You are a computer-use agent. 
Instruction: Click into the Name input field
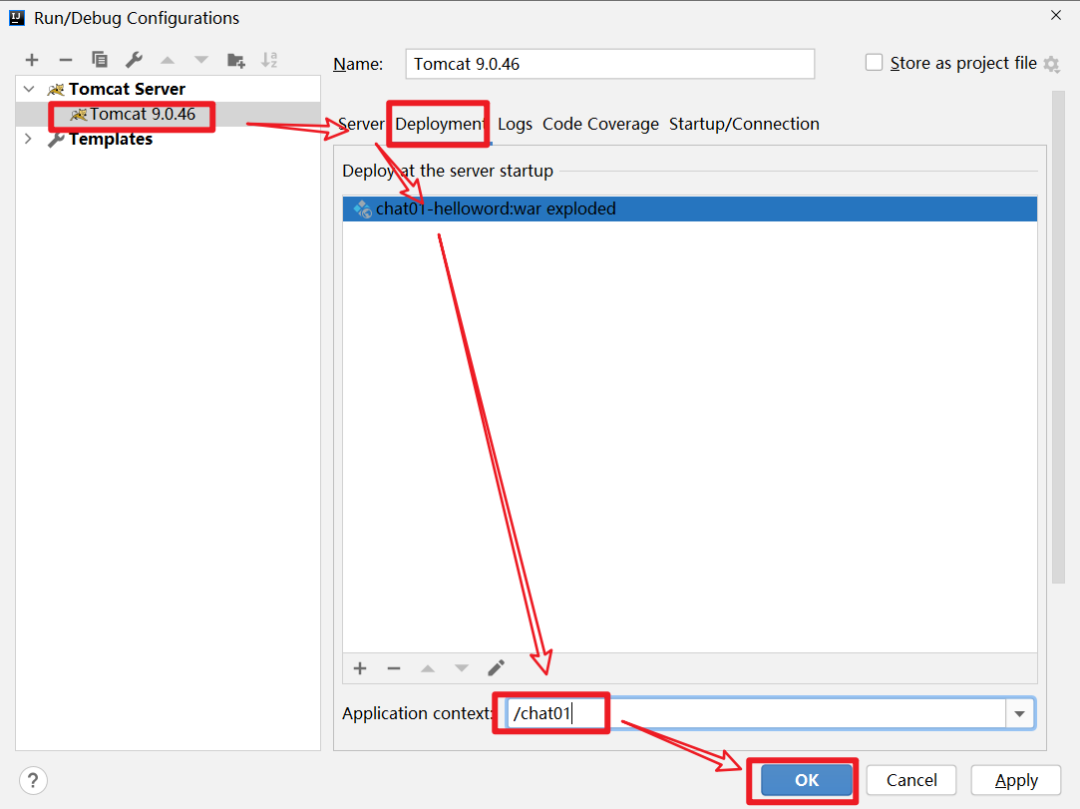tap(610, 64)
